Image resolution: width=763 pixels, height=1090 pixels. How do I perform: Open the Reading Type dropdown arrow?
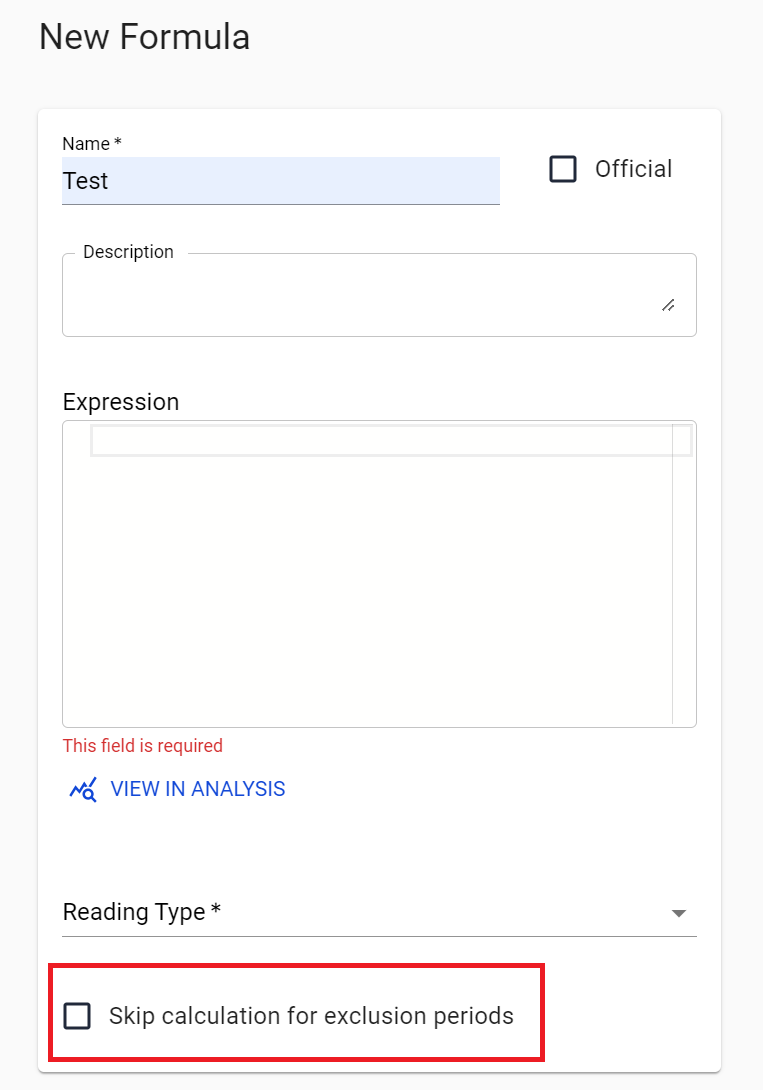click(x=679, y=913)
